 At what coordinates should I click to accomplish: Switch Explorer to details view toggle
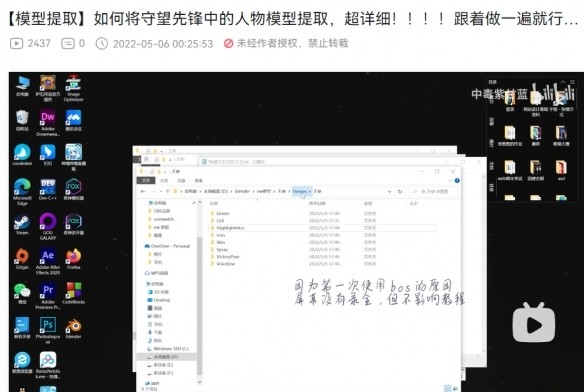[448, 389]
